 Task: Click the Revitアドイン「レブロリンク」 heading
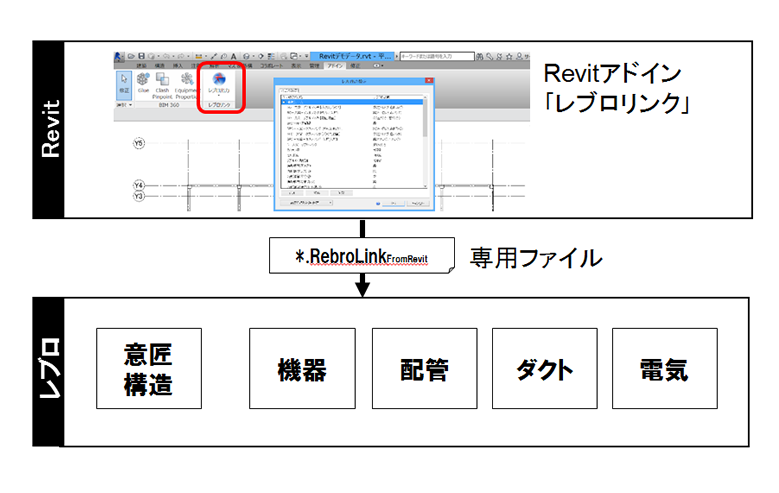(617, 88)
